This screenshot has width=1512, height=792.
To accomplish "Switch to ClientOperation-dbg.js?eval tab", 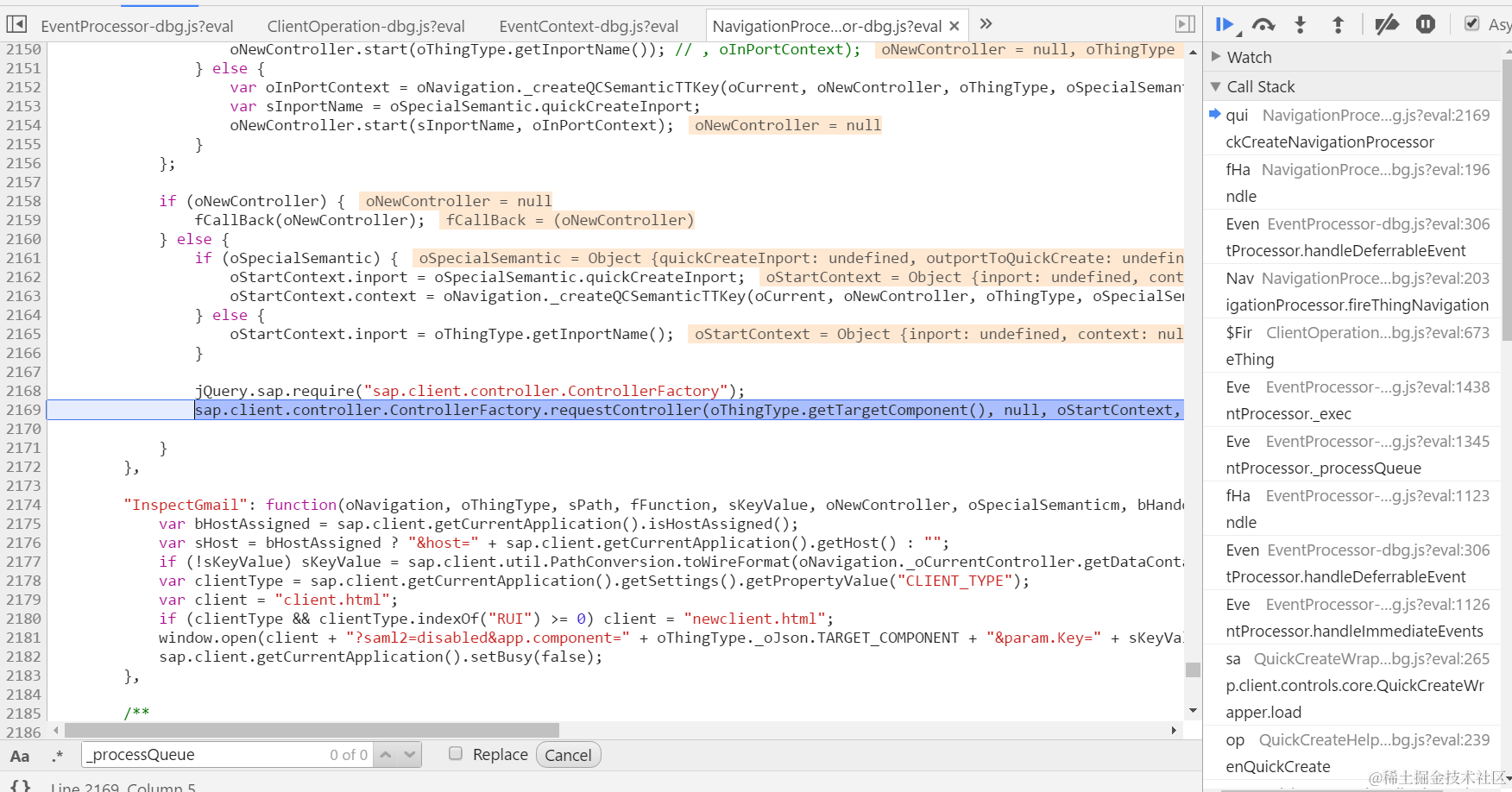I will coord(366,26).
